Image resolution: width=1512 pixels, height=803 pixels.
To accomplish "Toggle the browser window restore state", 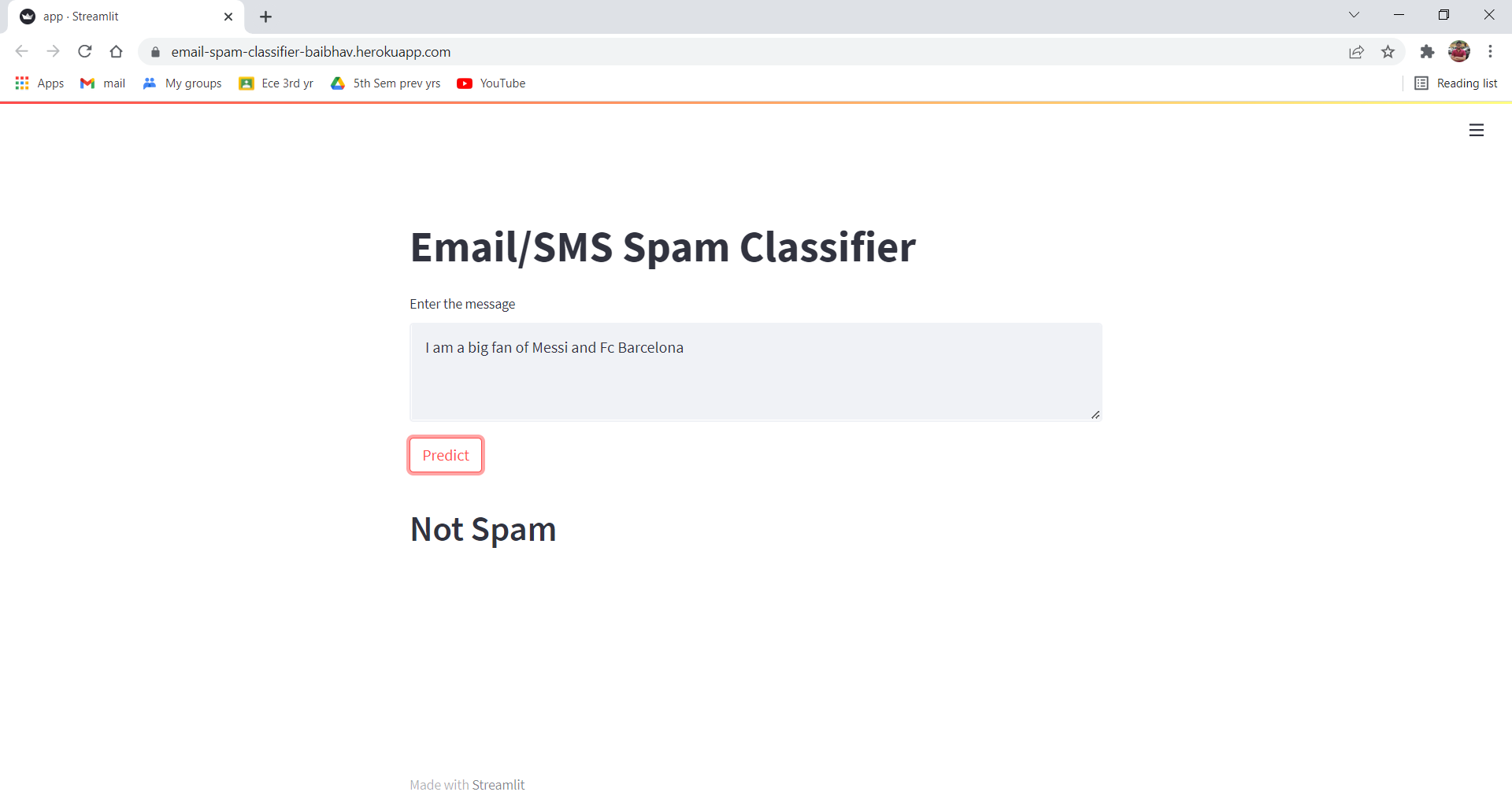I will point(1445,15).
